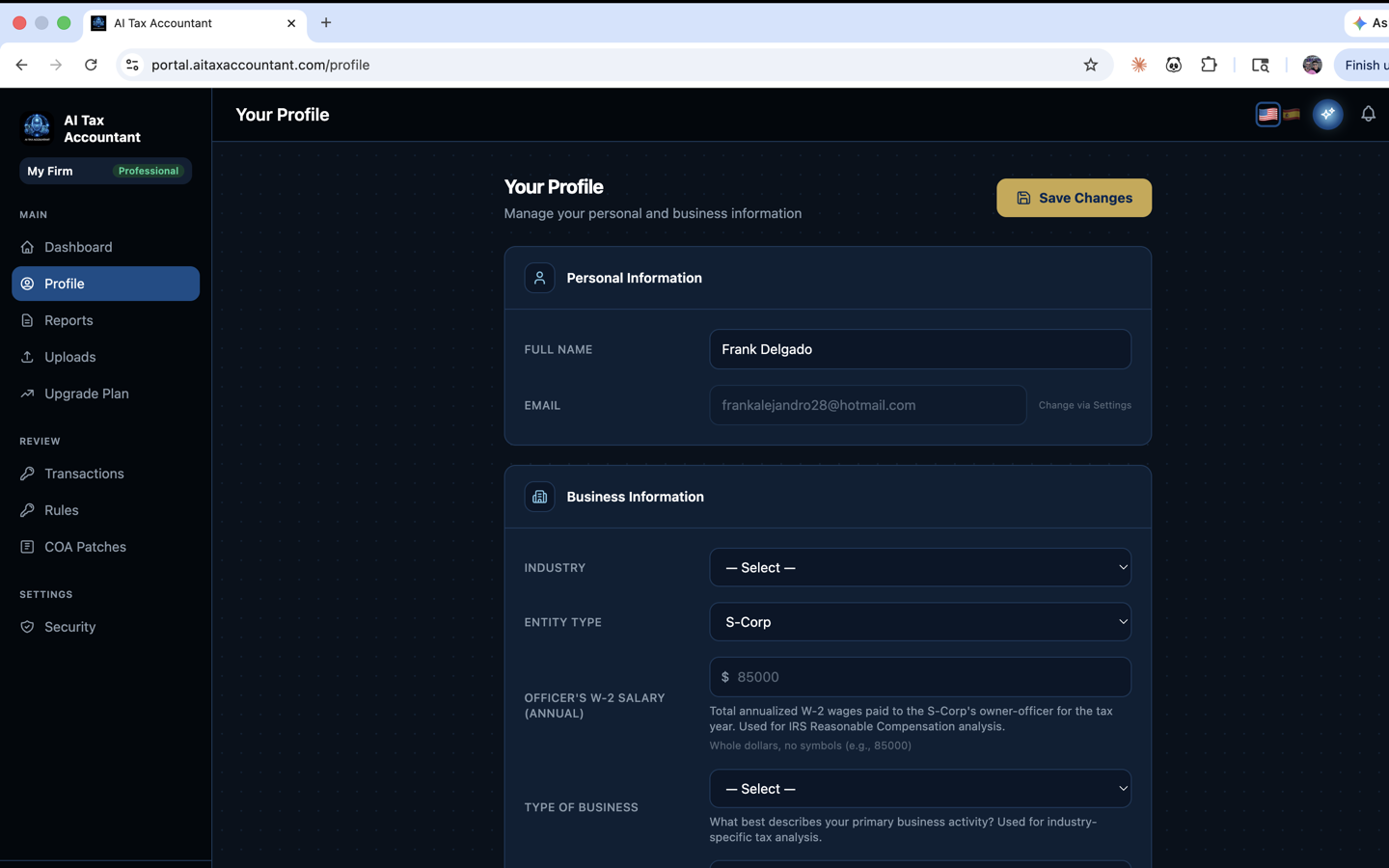Image resolution: width=1389 pixels, height=868 pixels.
Task: Bookmark this page with the star icon
Action: [x=1091, y=65]
